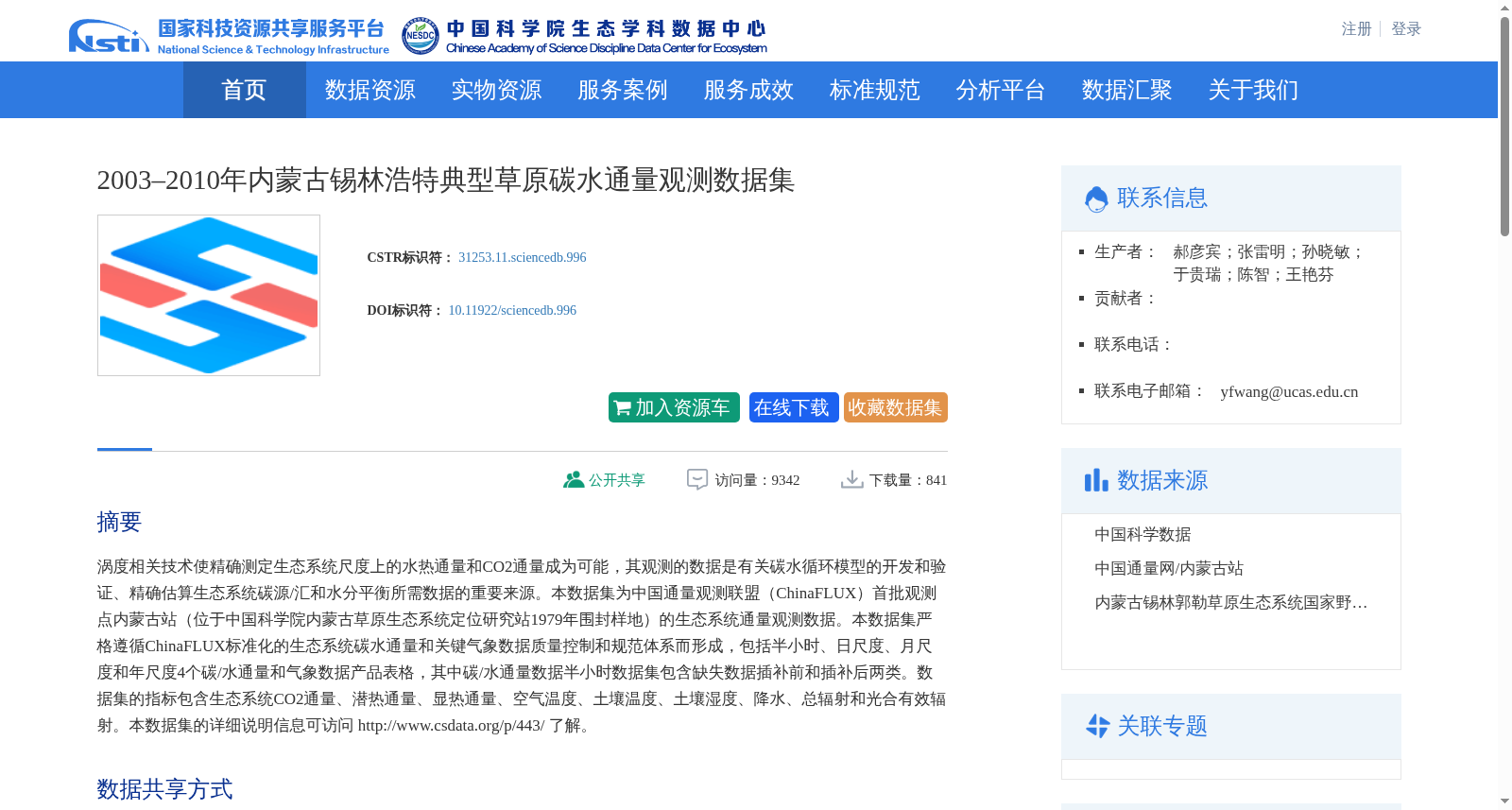Screen dimensions: 1512x810
Task: Open 服务案例 menu
Action: click(x=623, y=90)
